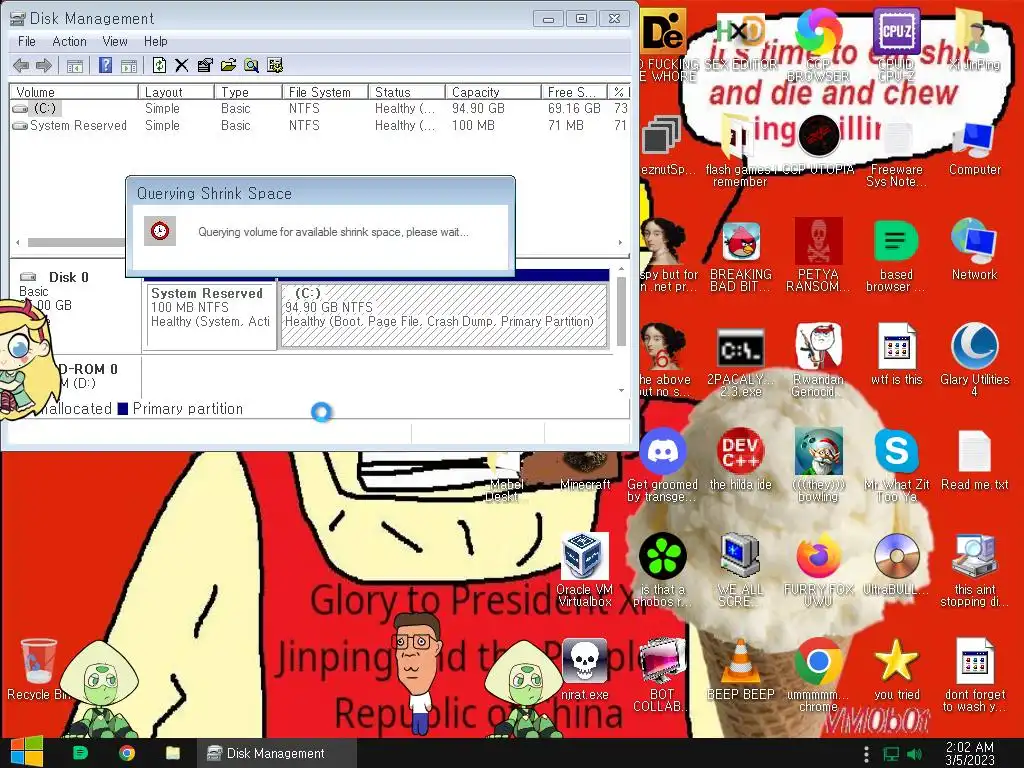Click the taskbar clock showing 2:02 AM
Viewport: 1024px width, 768px height.
click(970, 753)
